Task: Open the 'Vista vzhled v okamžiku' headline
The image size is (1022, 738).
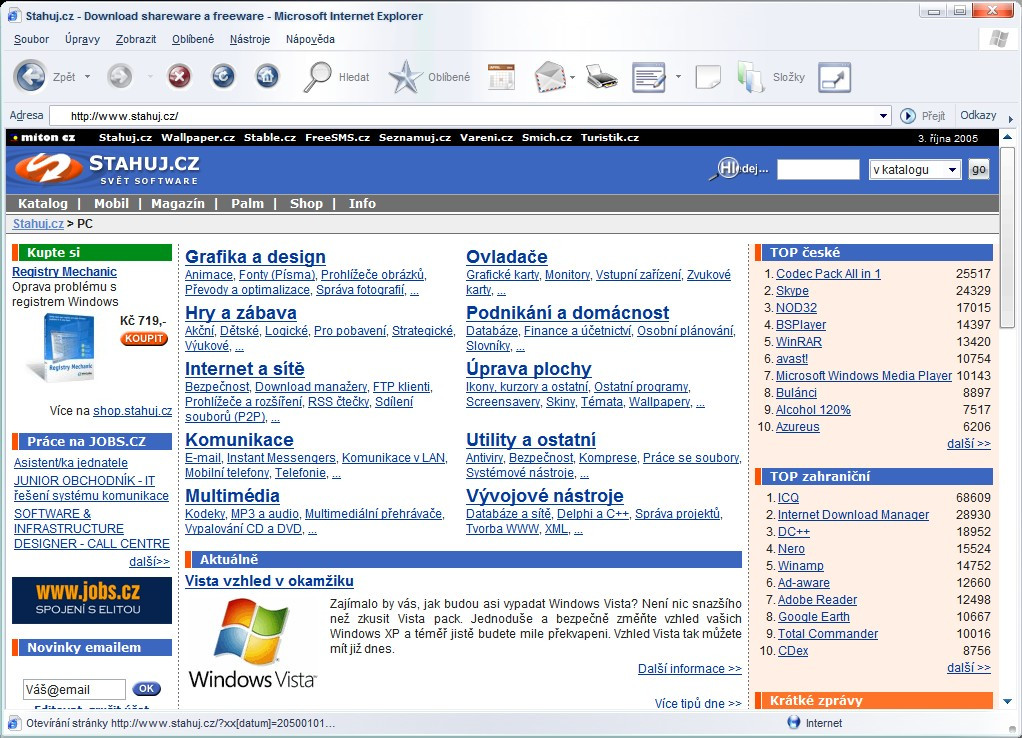Action: click(x=269, y=581)
